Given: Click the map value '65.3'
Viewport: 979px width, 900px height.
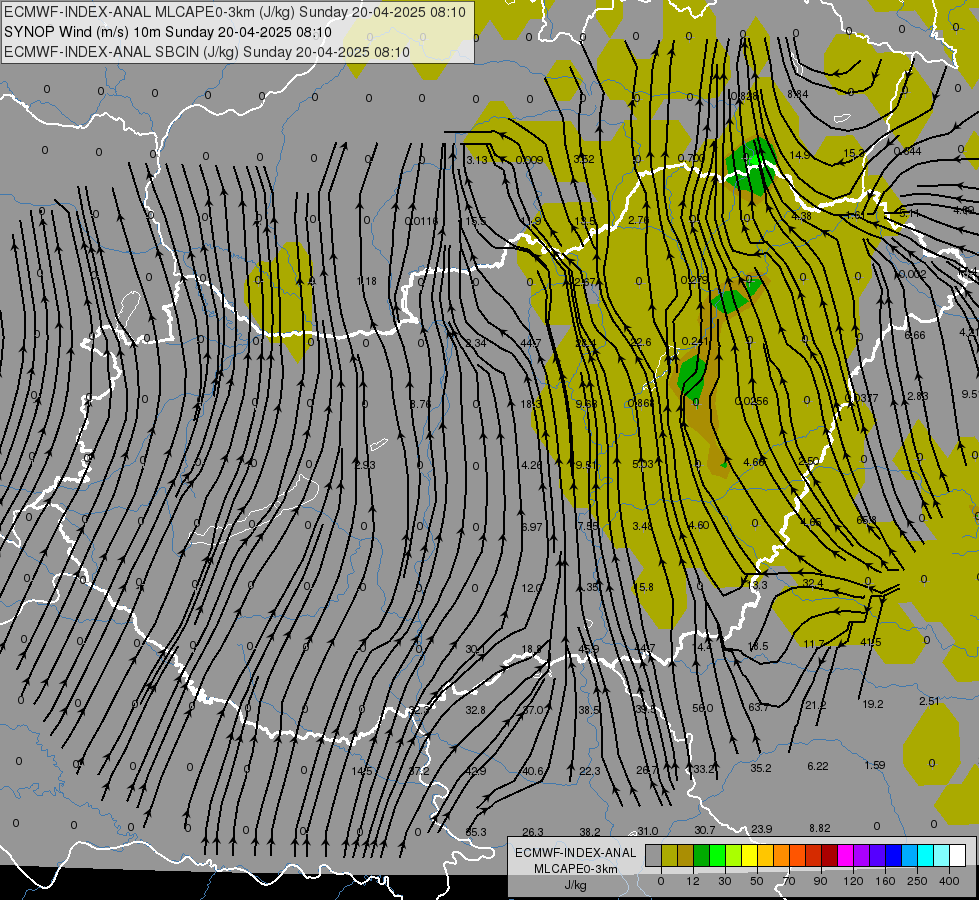Looking at the screenshot, I should pyautogui.click(x=476, y=832).
